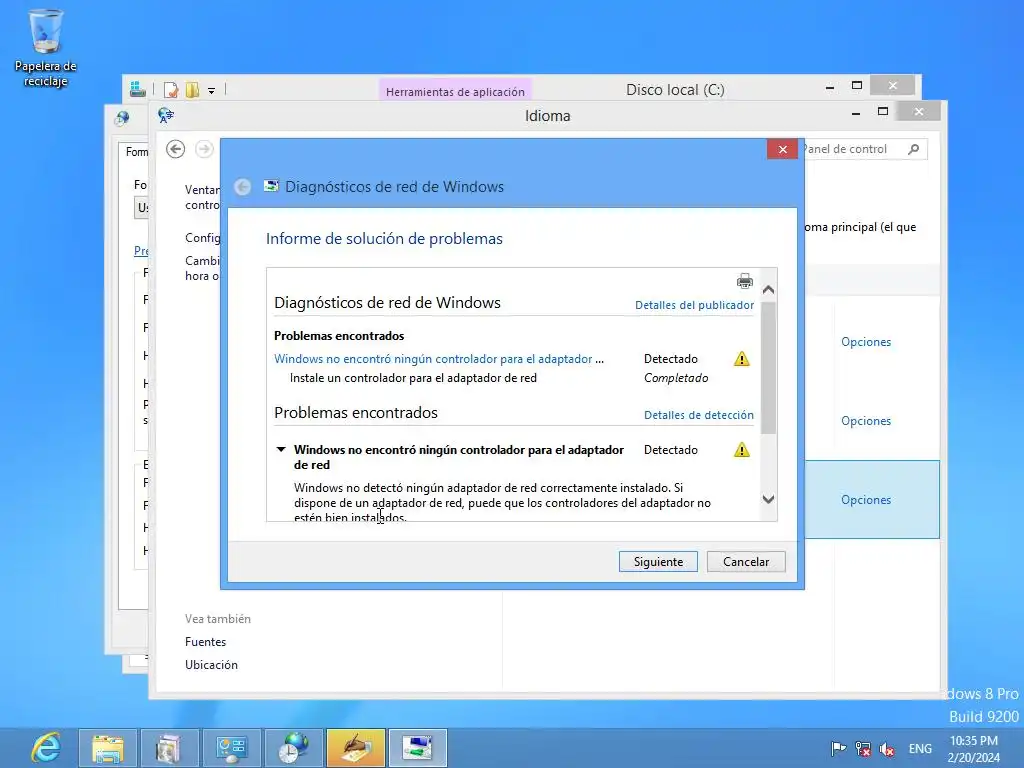Viewport: 1024px width, 768px height.
Task: Click the report scrollbar up arrow
Action: point(769,289)
